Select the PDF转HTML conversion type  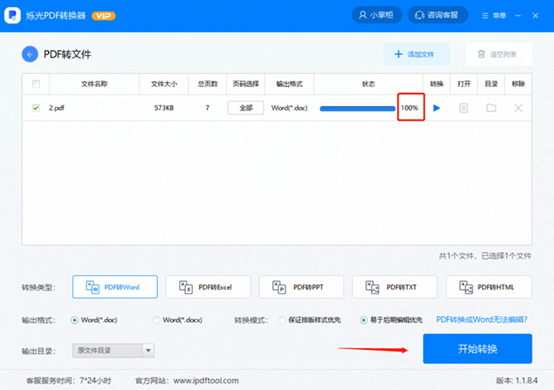489,287
